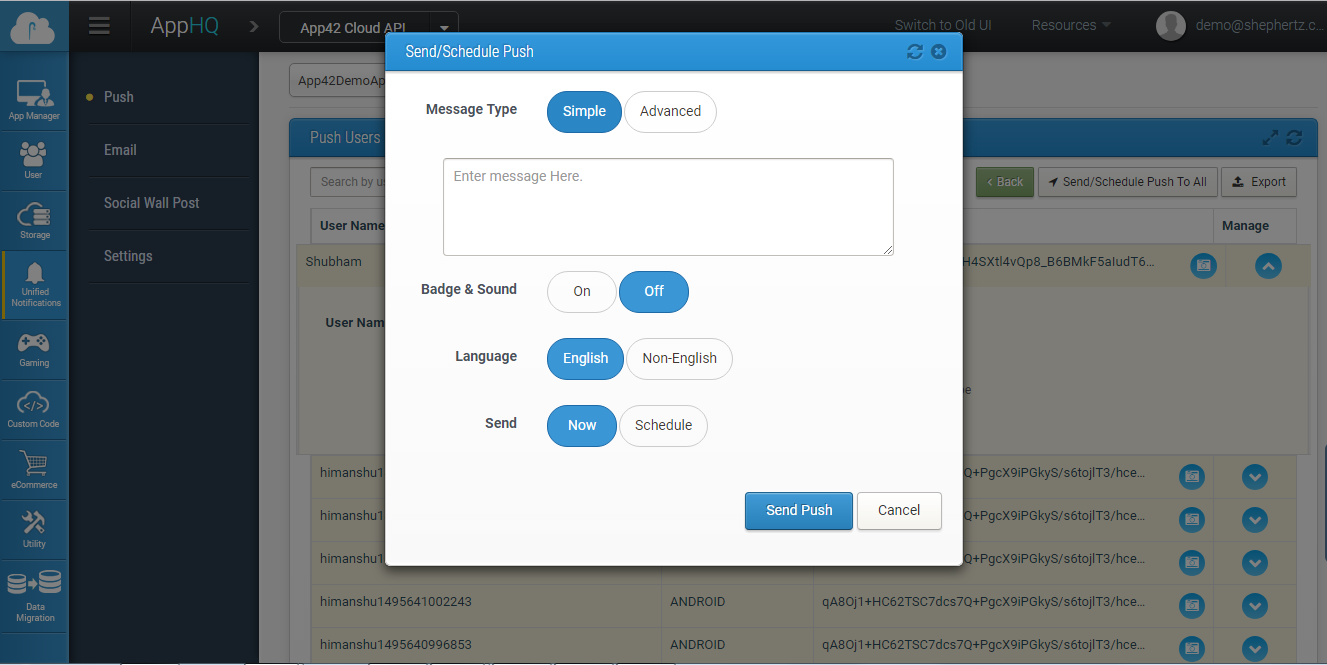
Task: Click the hamburger menu icon
Action: (x=99, y=26)
